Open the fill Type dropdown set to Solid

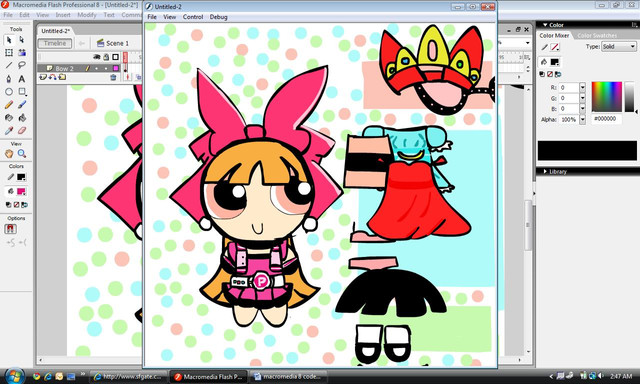point(619,47)
